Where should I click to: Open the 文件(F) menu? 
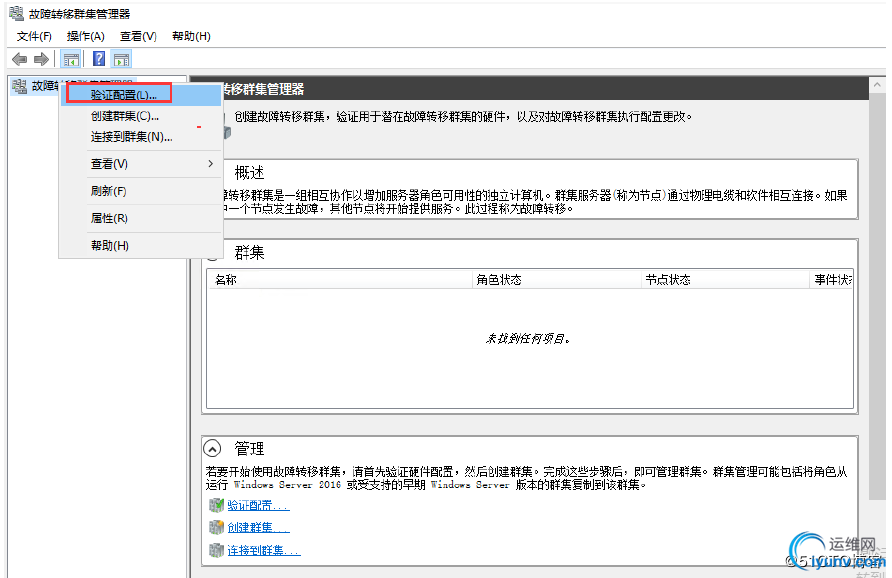(x=34, y=36)
